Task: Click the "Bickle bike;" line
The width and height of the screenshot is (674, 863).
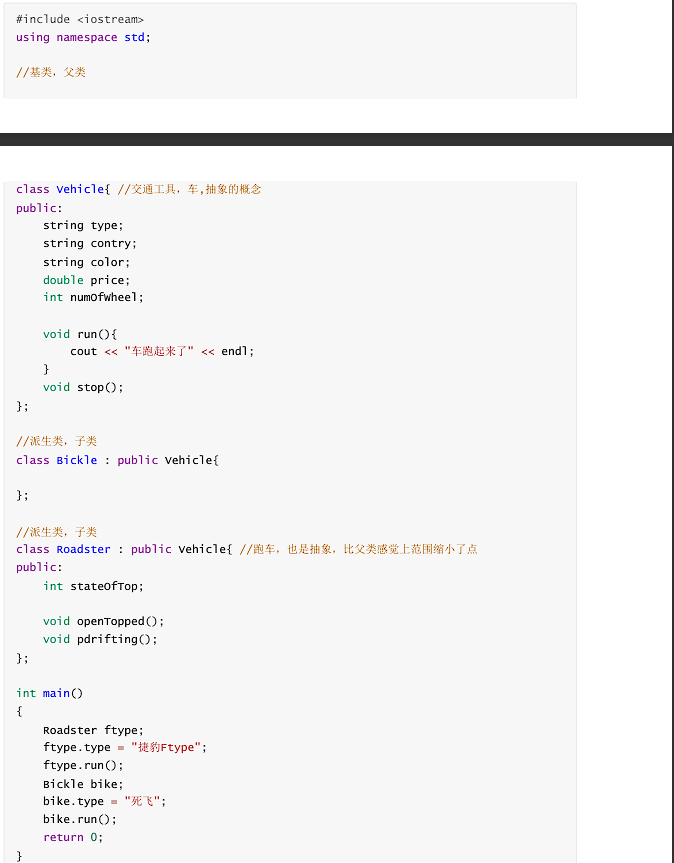Action: click(83, 784)
